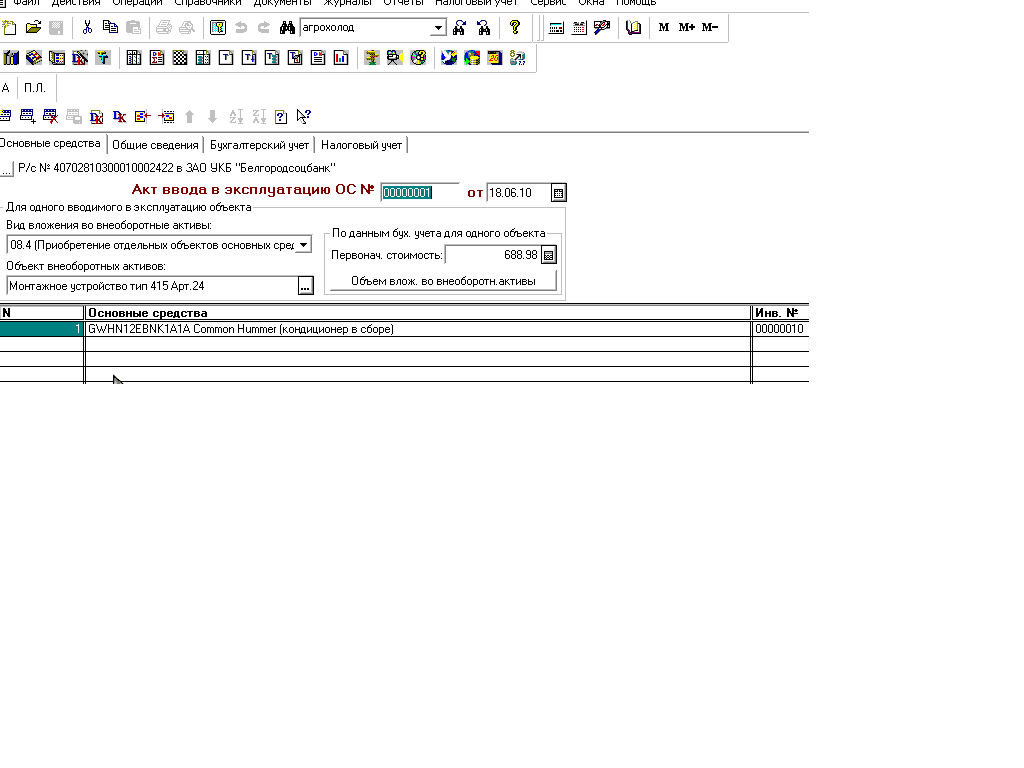Click the Дт/Кт document postings icon
The height and width of the screenshot is (768, 1024).
(x=97, y=116)
